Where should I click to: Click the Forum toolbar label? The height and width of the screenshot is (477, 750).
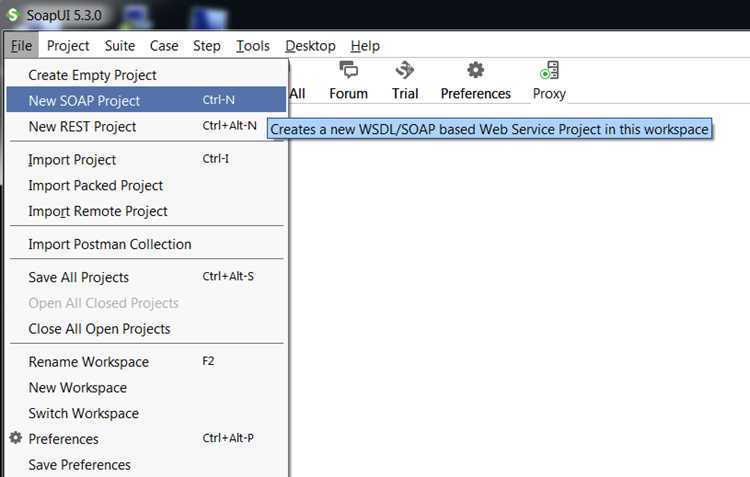(348, 93)
